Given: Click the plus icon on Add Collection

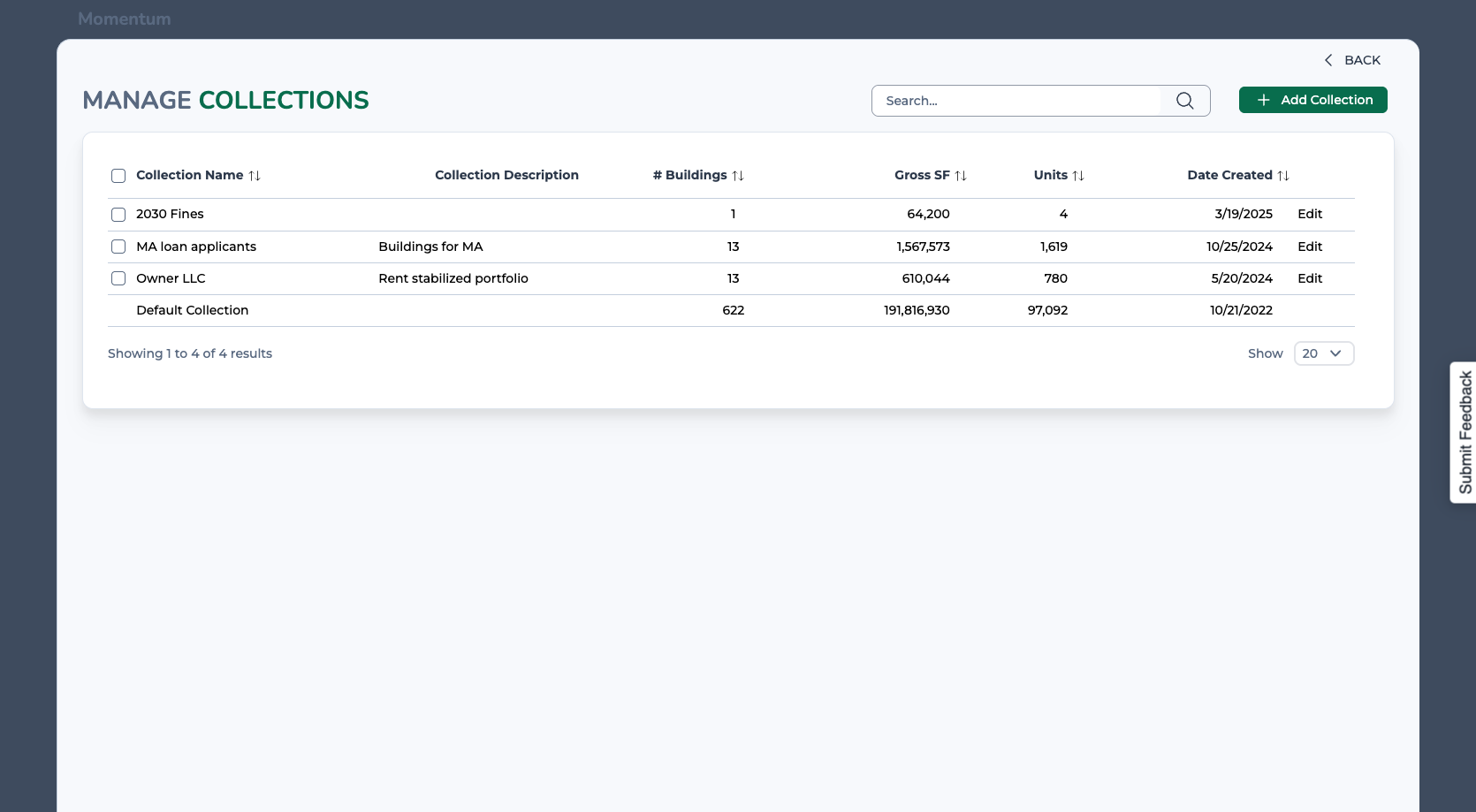Looking at the screenshot, I should click(1263, 100).
